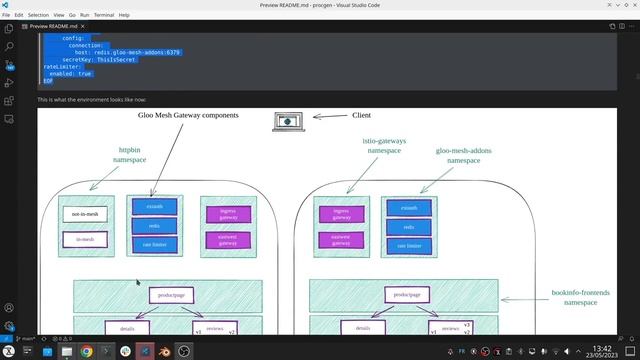Open the network Wi-Fi tray icon
The image size is (640, 360).
point(556,351)
